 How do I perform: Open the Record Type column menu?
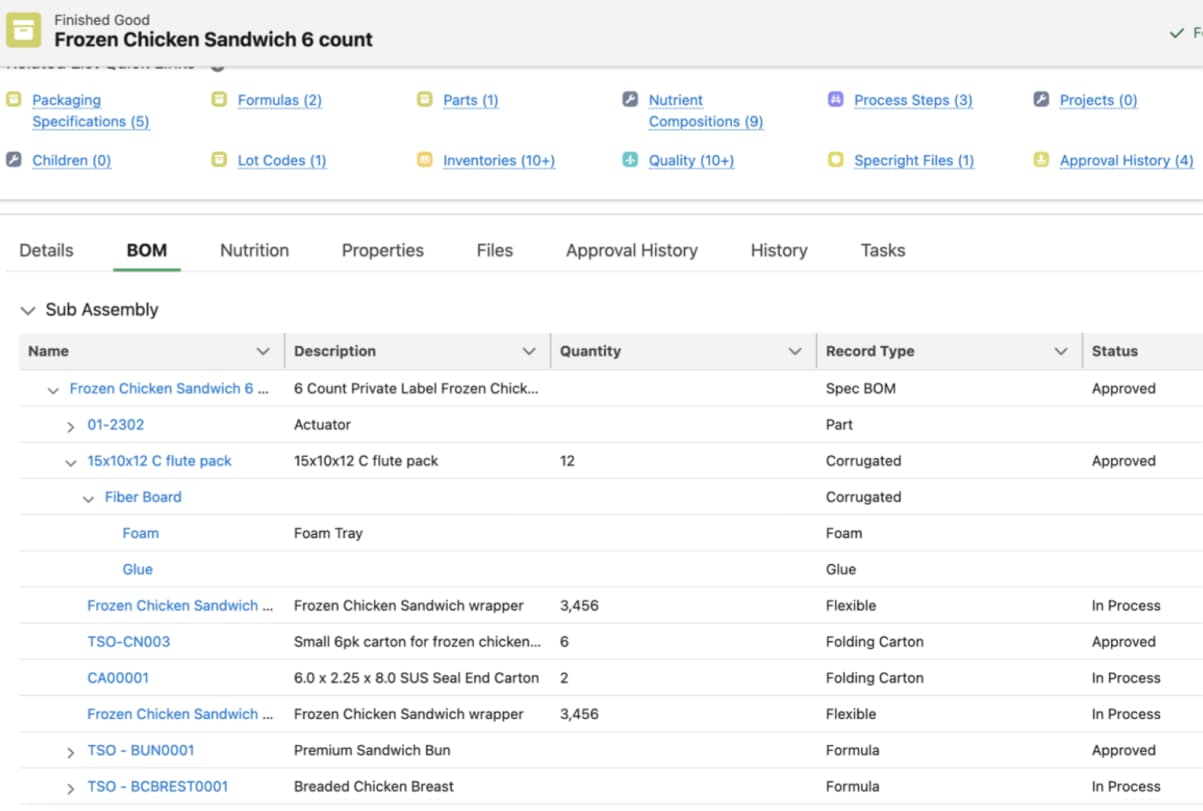1063,351
